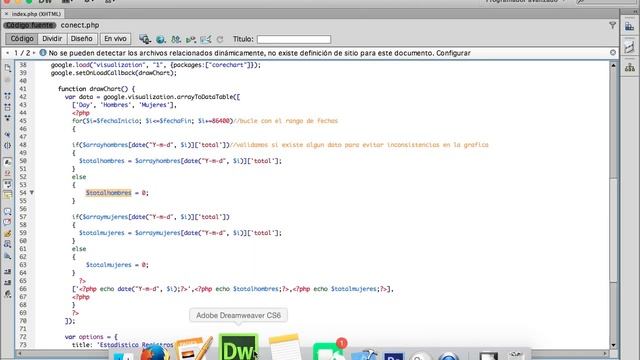The height and width of the screenshot is (360, 640).
Task: Open top icon in right panel dock
Action: (629, 27)
